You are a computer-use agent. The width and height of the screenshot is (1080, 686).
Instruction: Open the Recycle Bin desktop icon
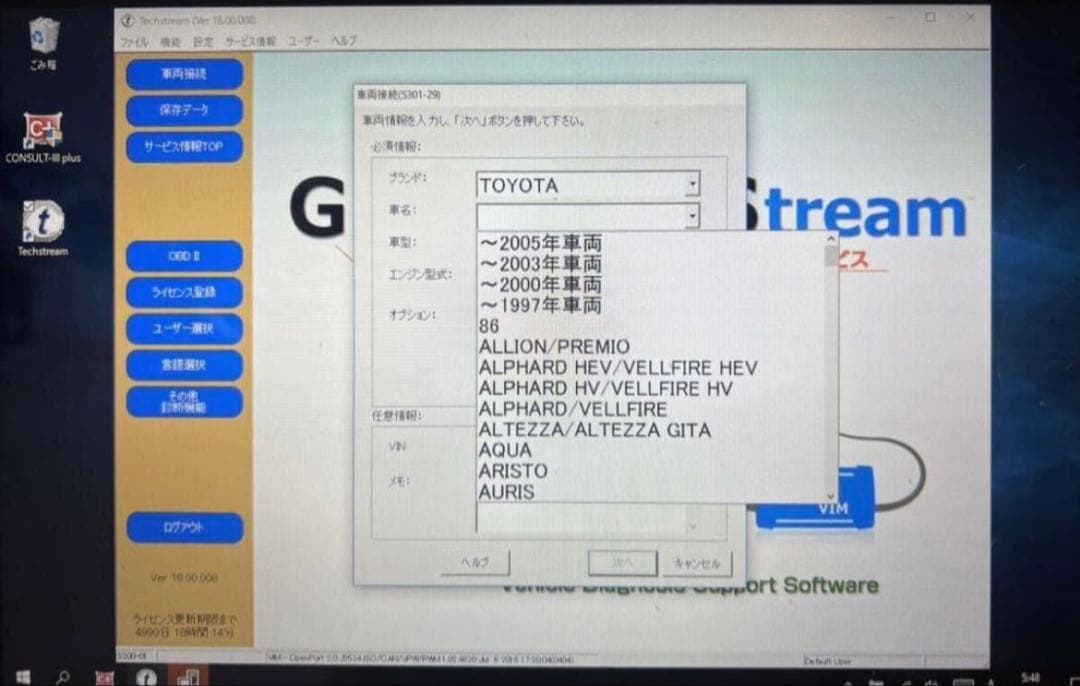click(x=43, y=37)
